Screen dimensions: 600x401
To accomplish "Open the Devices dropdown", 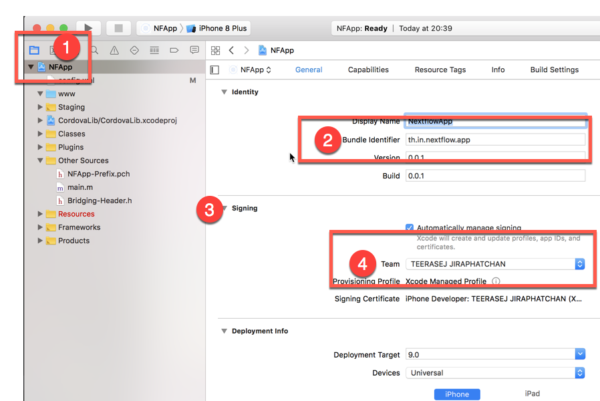I will tap(495, 373).
